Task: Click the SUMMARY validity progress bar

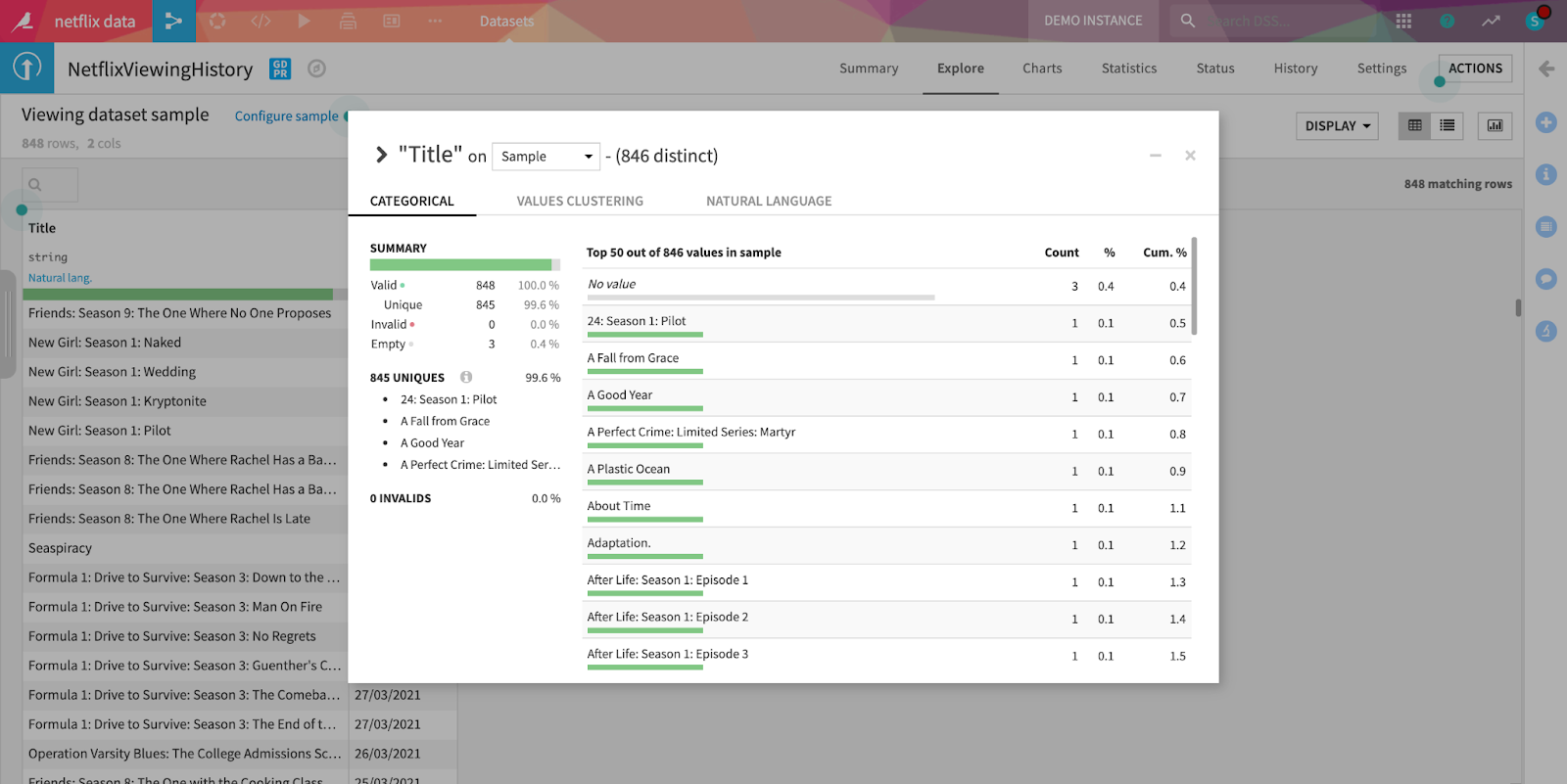Action: (x=465, y=264)
